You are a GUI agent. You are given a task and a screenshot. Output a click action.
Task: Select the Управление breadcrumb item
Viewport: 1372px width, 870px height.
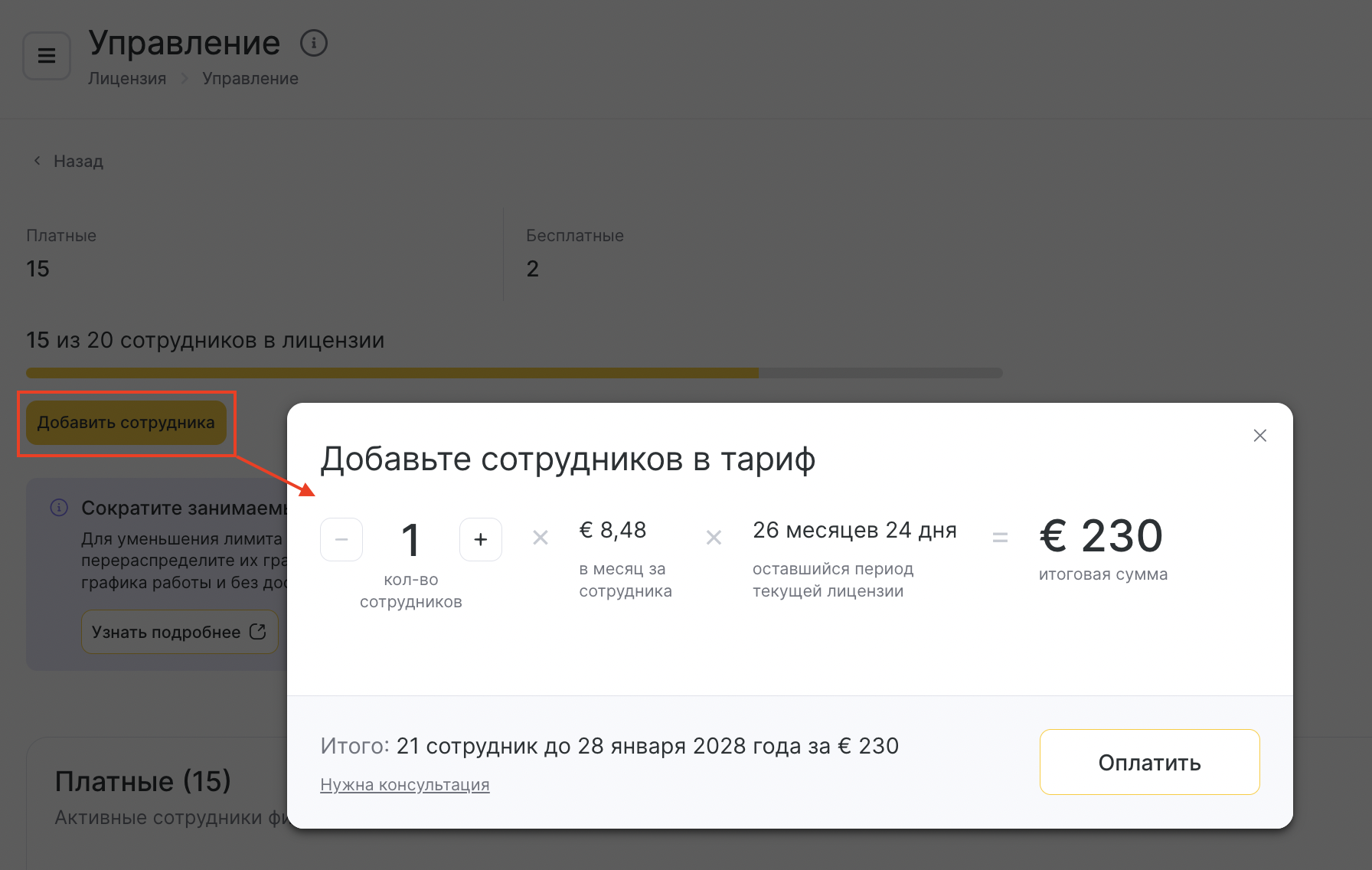[250, 79]
